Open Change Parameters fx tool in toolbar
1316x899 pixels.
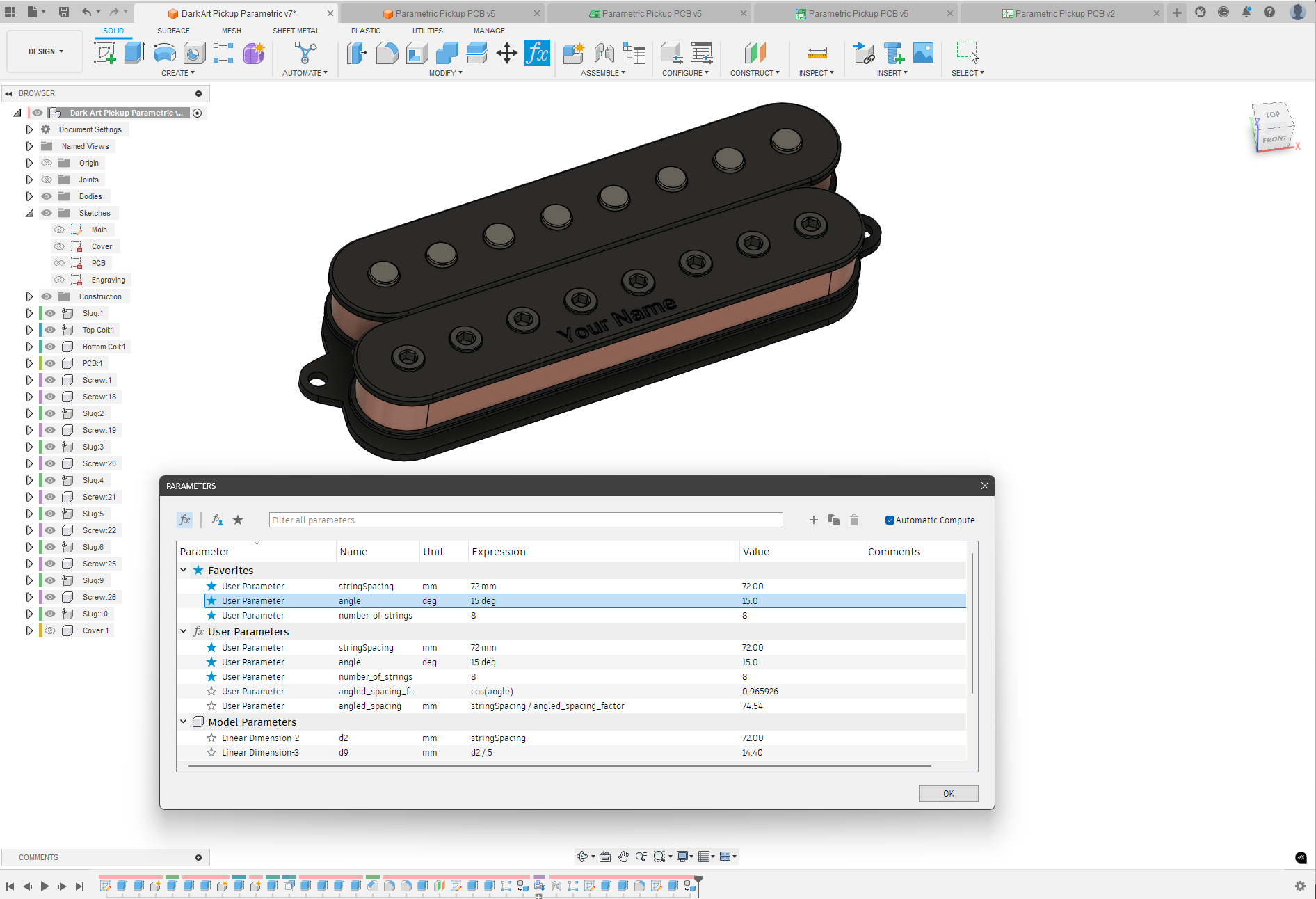(x=537, y=53)
